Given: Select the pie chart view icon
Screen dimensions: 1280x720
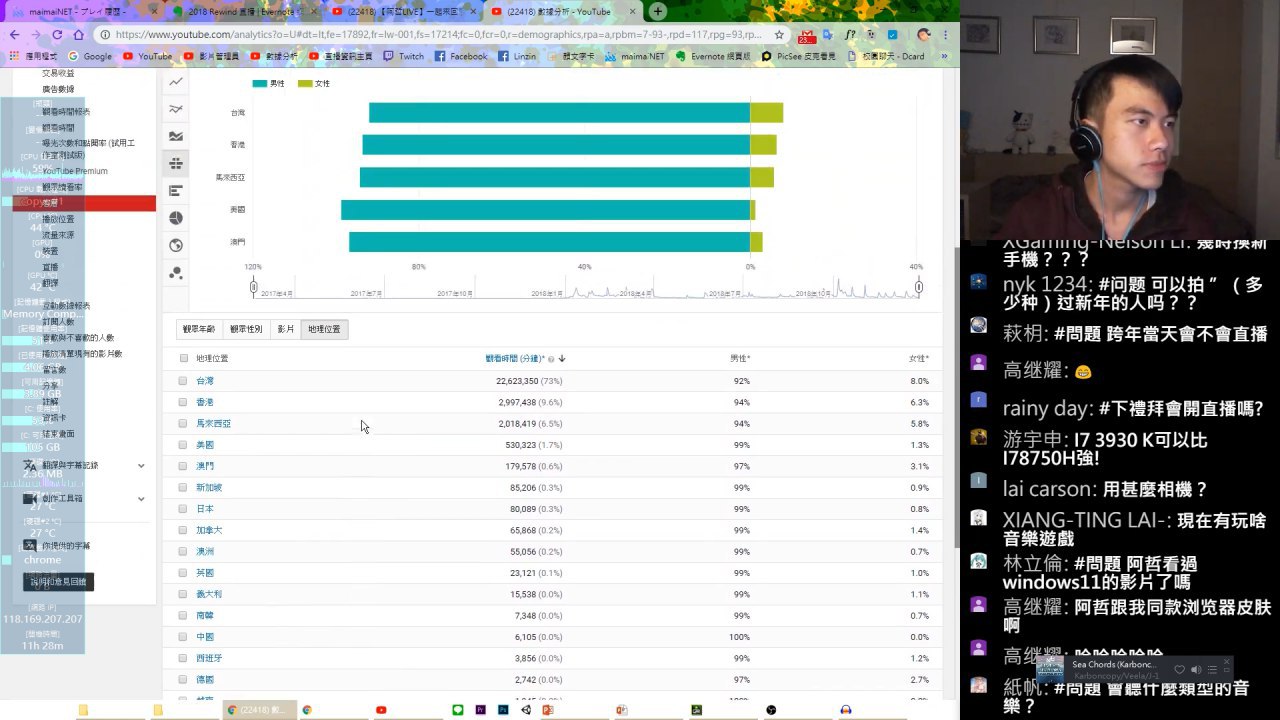Looking at the screenshot, I should [176, 218].
